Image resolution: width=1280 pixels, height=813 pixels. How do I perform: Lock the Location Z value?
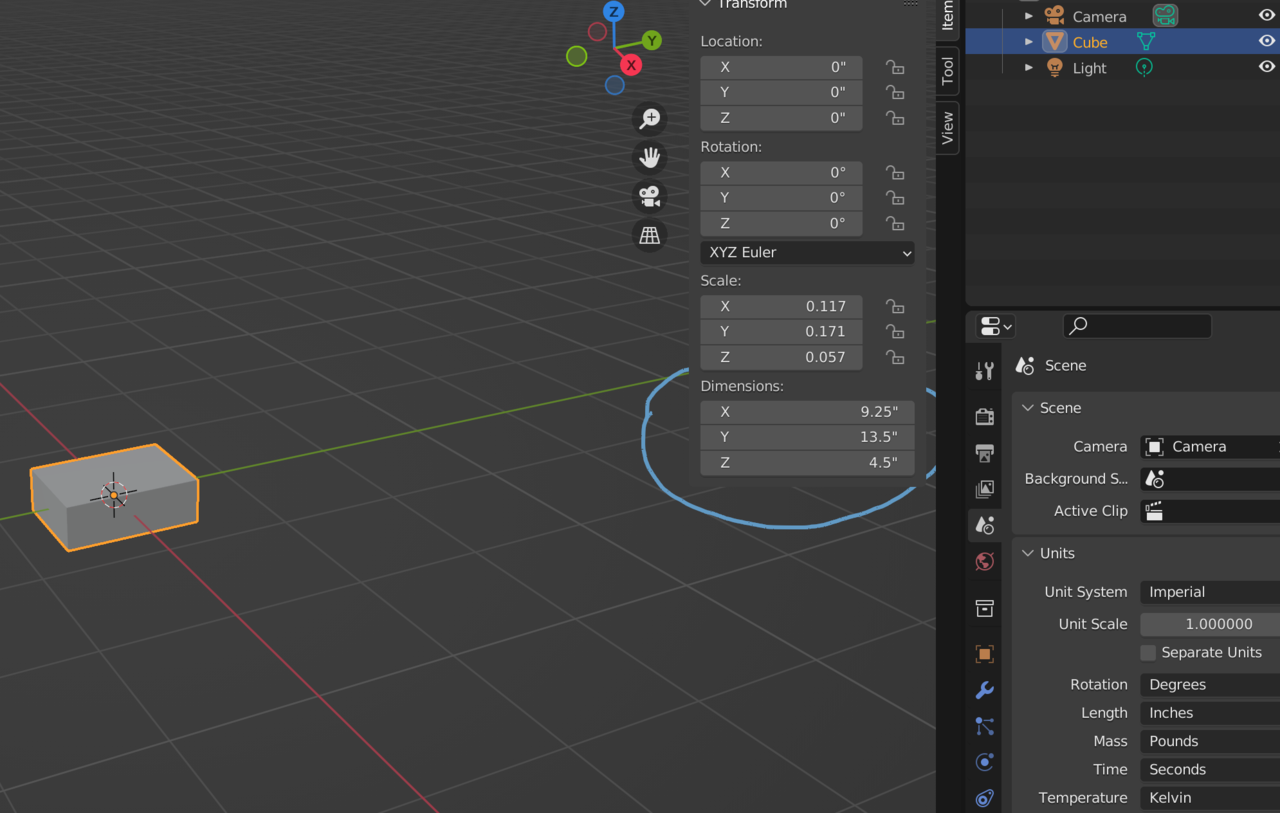click(895, 118)
